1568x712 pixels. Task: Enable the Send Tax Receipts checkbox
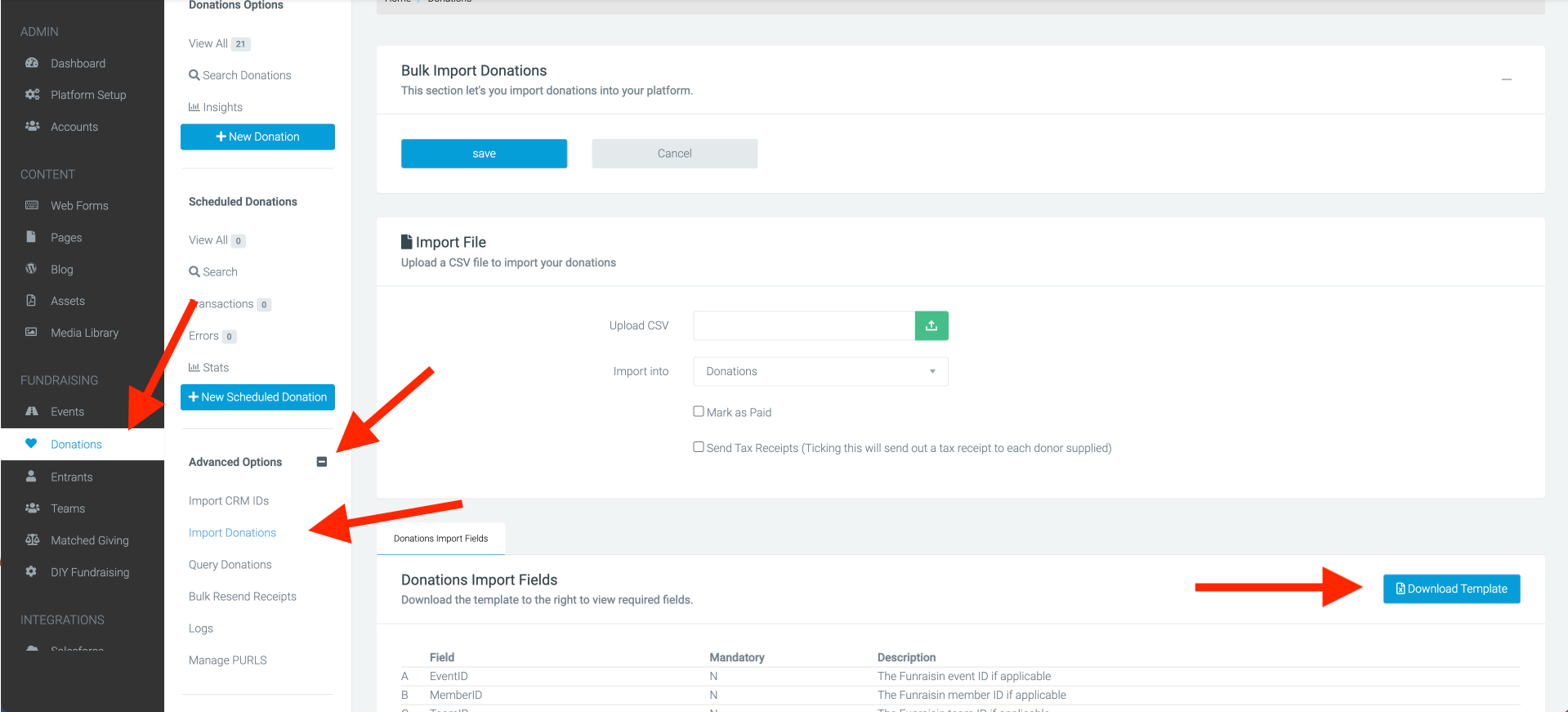[699, 446]
